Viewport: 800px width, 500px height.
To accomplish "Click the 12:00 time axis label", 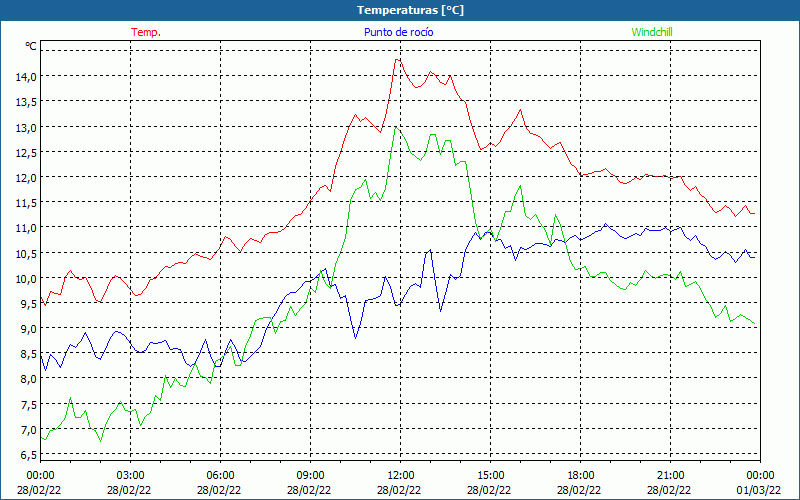I will tap(400, 476).
